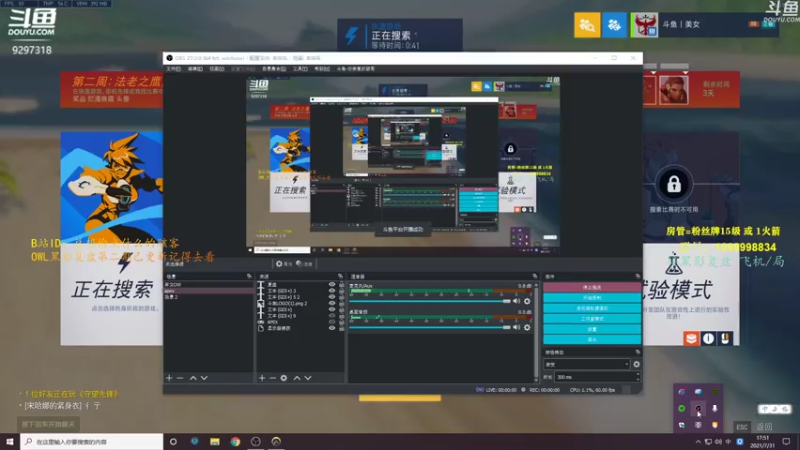Open the 视图(V) menu in OBS

[x=217, y=69]
